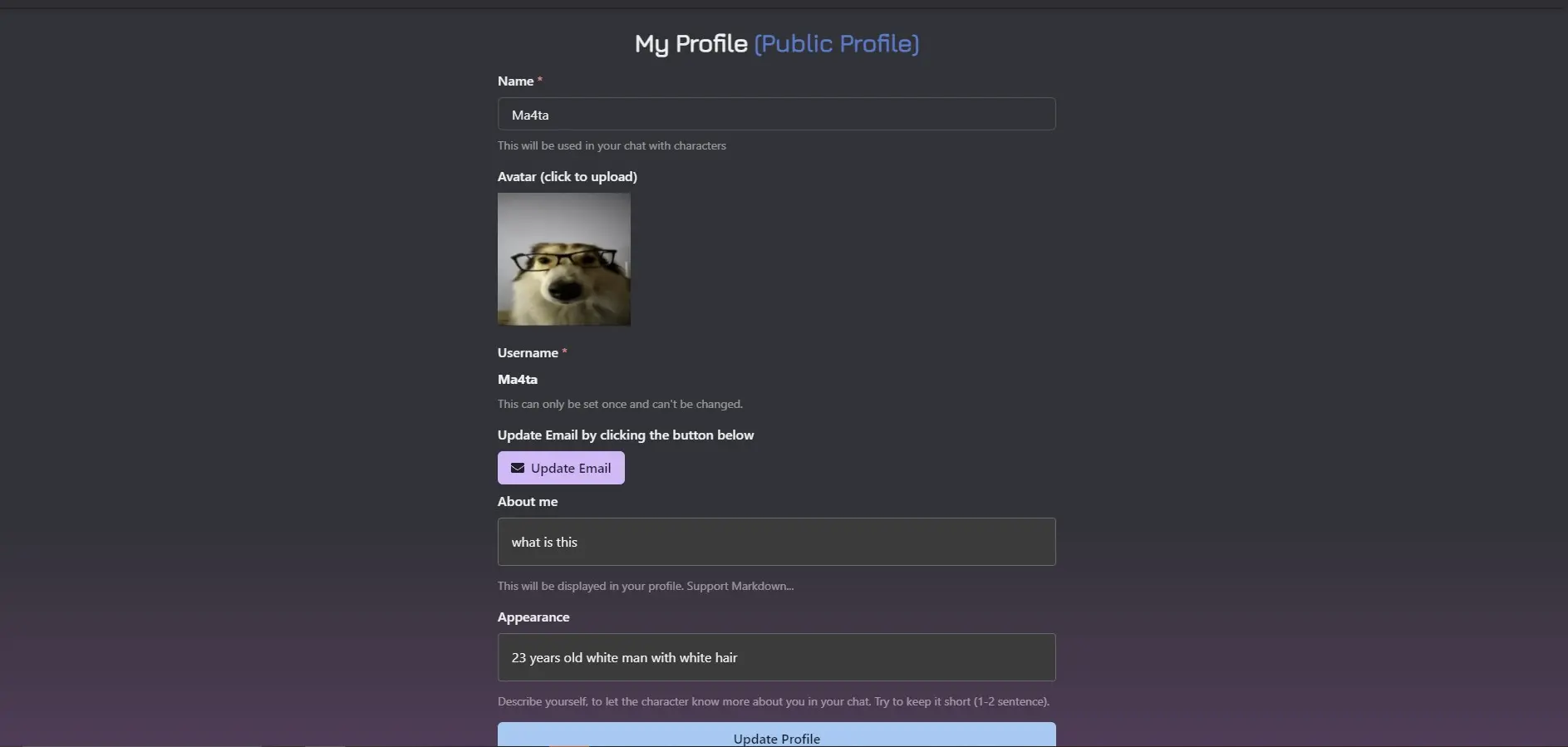This screenshot has width=1568, height=747.
Task: Click the 'Avatar (click to upload)' label
Action: [568, 176]
